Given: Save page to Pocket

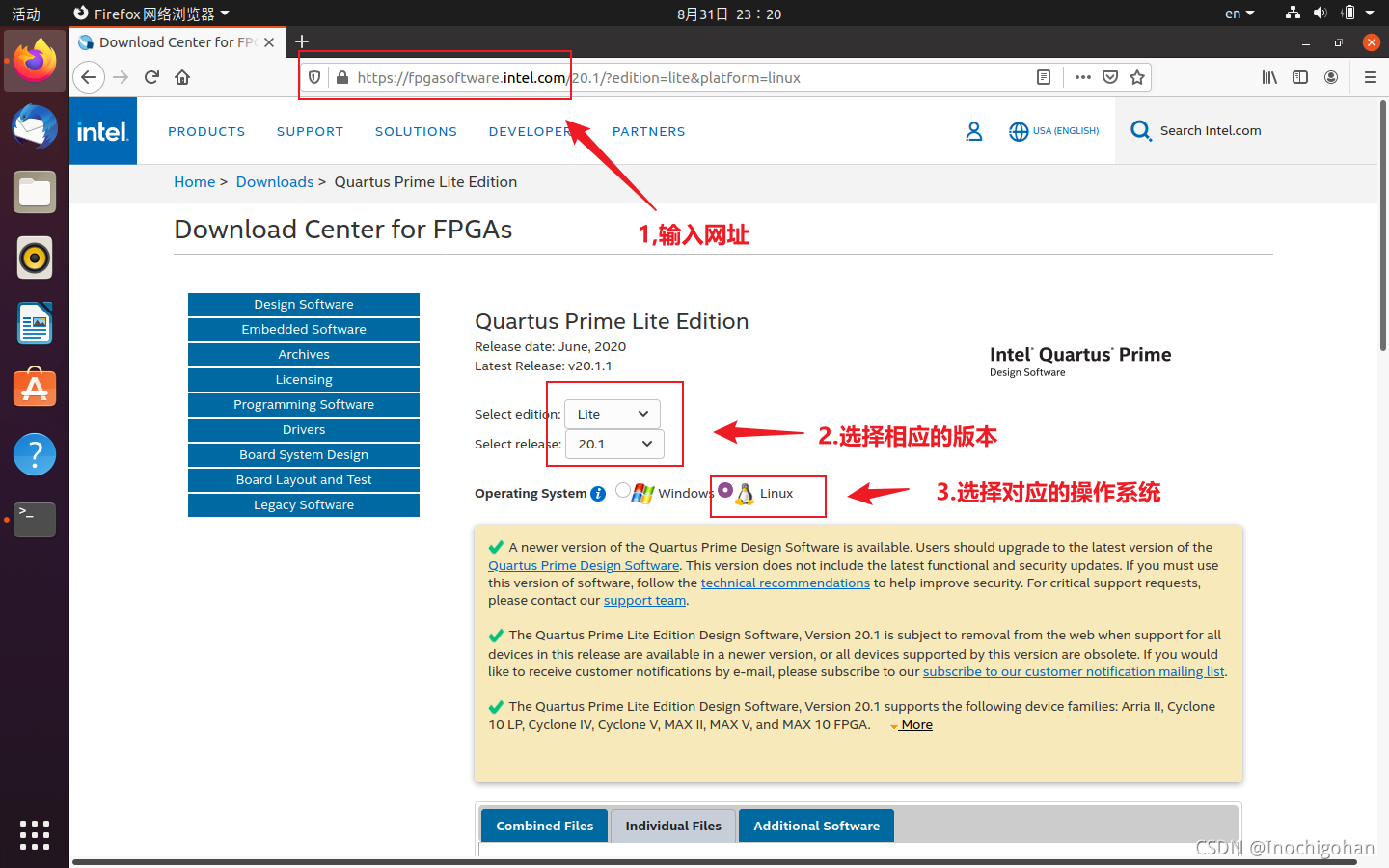Looking at the screenshot, I should [1110, 77].
